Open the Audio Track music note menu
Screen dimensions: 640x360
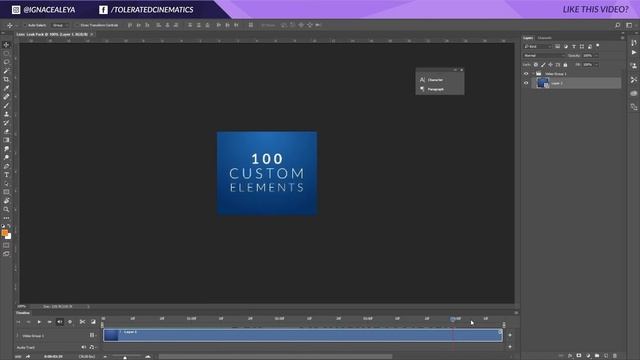coord(92,347)
